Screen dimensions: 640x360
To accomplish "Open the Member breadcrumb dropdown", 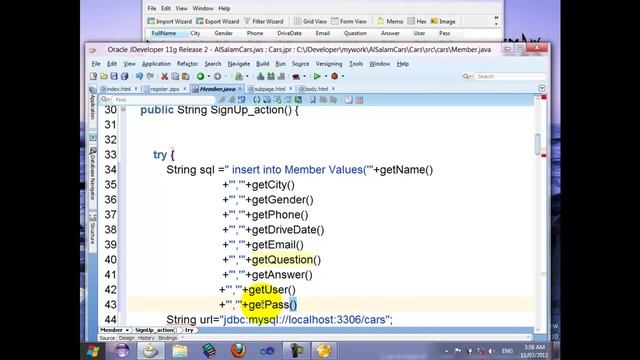I will coord(127,330).
